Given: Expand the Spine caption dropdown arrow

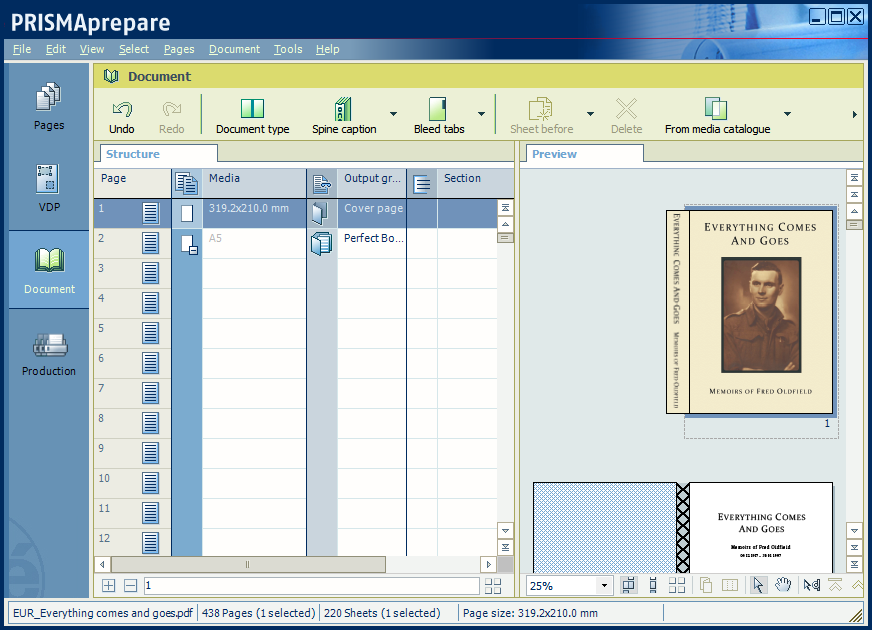Looking at the screenshot, I should (x=393, y=114).
